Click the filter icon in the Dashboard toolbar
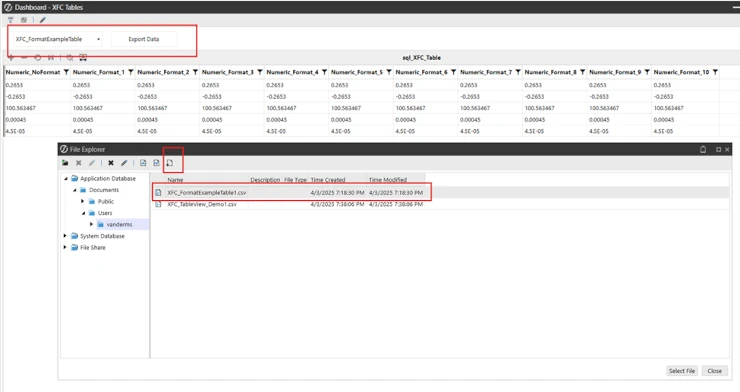Viewport: 740px width, 392px height. pyautogui.click(x=10, y=20)
